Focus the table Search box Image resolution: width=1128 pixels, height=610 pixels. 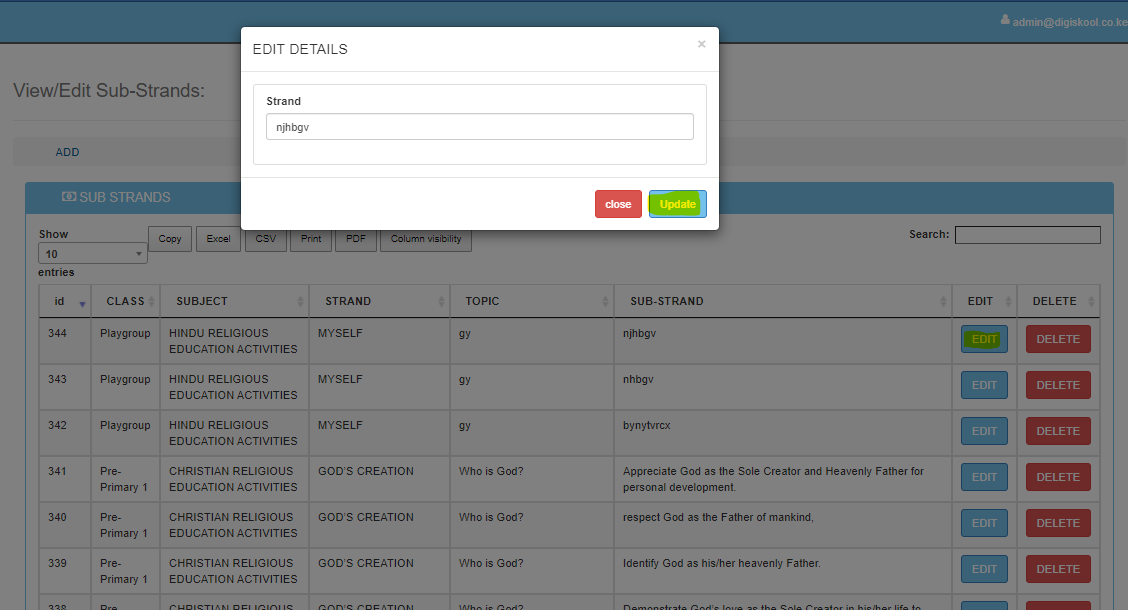(1027, 235)
